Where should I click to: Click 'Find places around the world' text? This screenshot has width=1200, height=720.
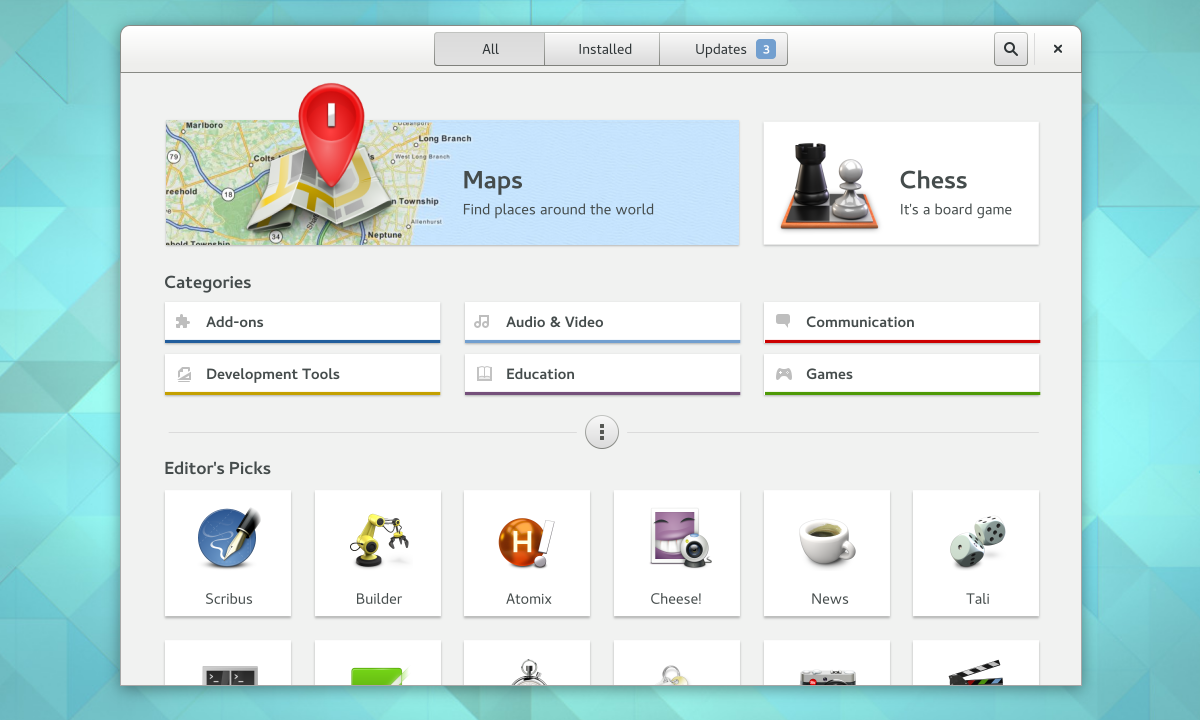pyautogui.click(x=558, y=209)
